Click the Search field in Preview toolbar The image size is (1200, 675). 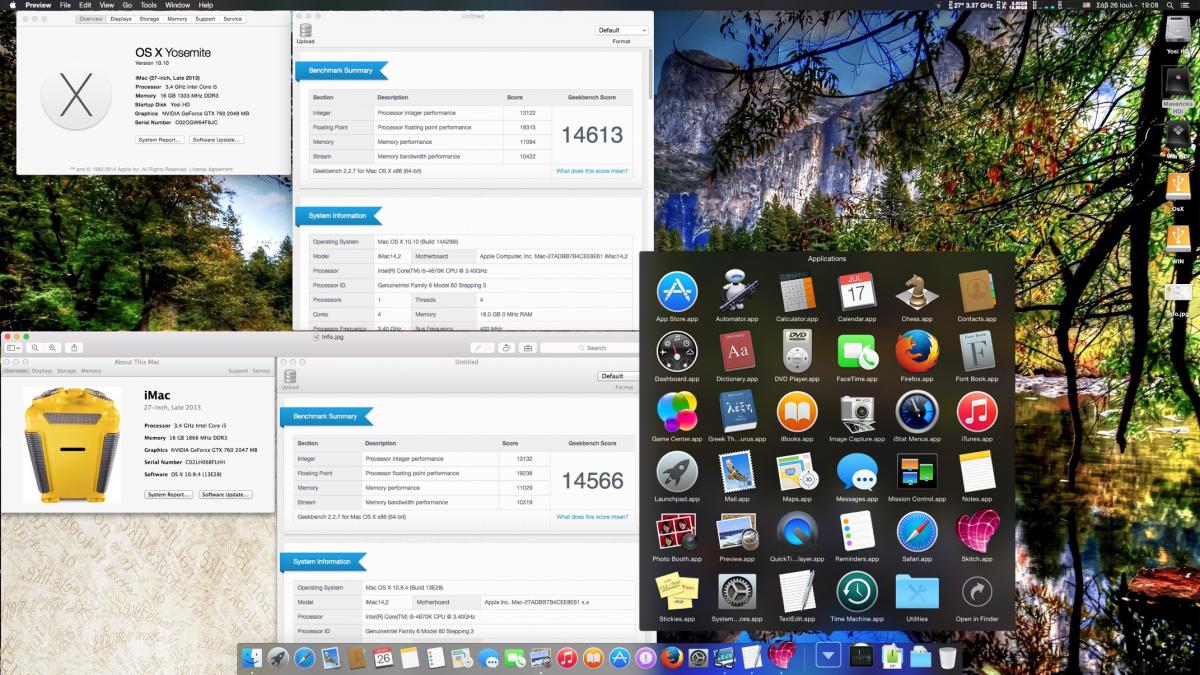[x=590, y=348]
